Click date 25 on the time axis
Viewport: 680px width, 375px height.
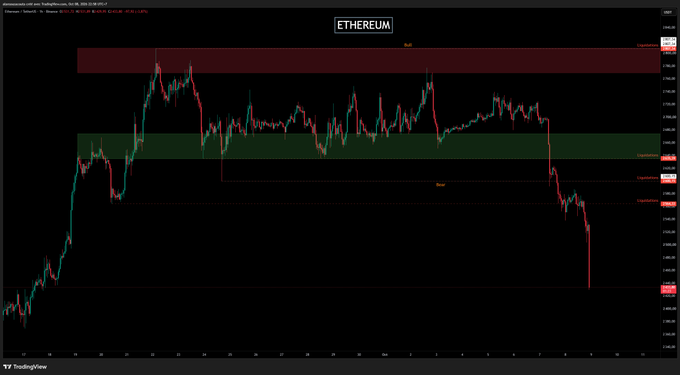(230, 355)
